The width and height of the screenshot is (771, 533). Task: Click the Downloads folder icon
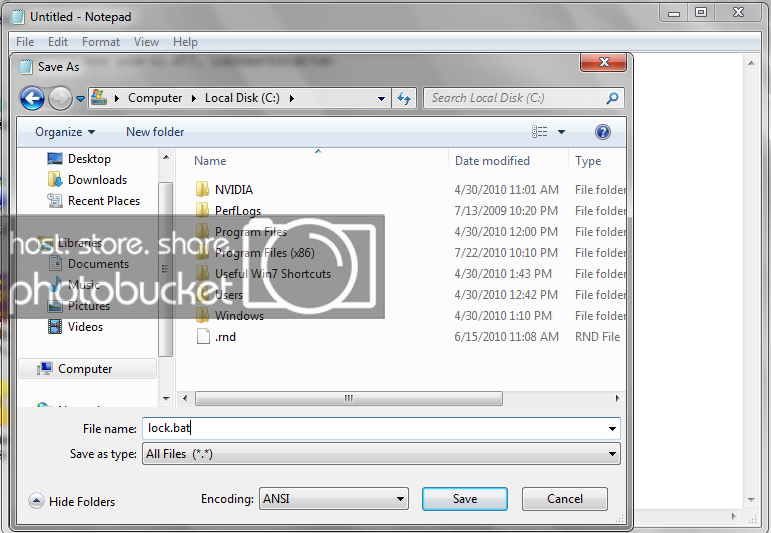tap(55, 179)
